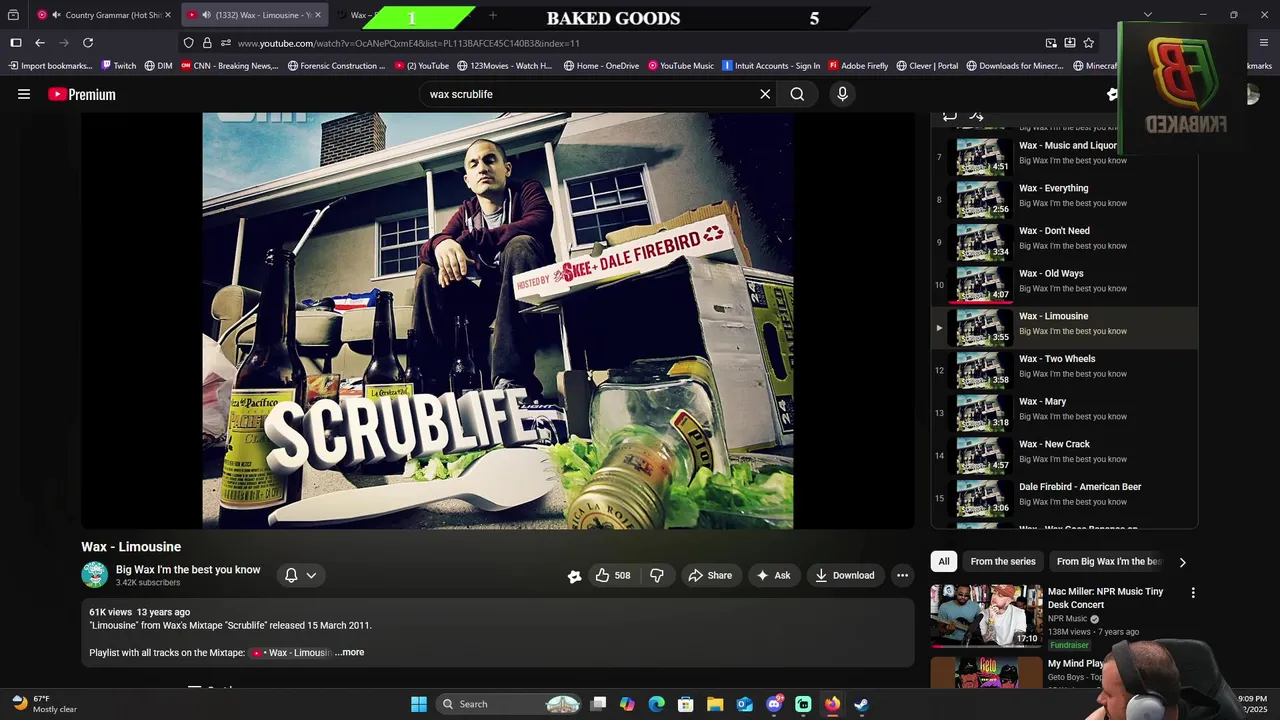Reload the page with refresh icon

[x=88, y=43]
